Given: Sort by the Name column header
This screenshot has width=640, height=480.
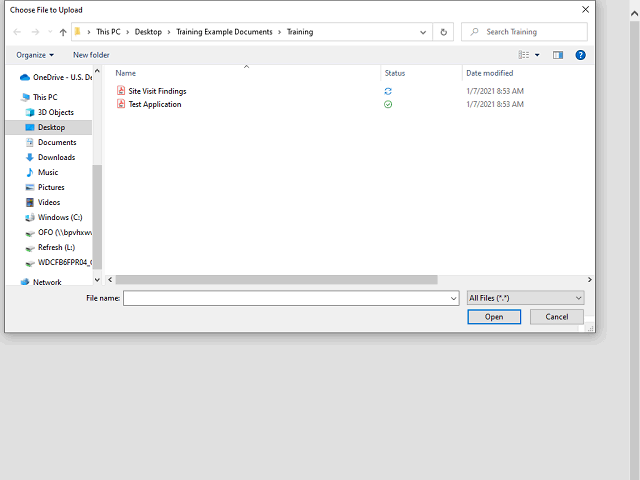Looking at the screenshot, I should [x=125, y=73].
